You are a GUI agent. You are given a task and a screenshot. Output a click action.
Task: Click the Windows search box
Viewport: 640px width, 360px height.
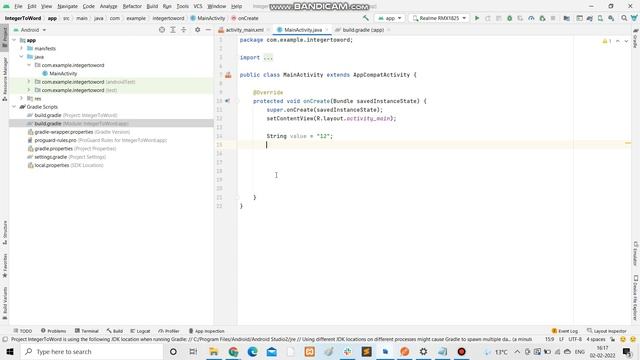pos(91,351)
